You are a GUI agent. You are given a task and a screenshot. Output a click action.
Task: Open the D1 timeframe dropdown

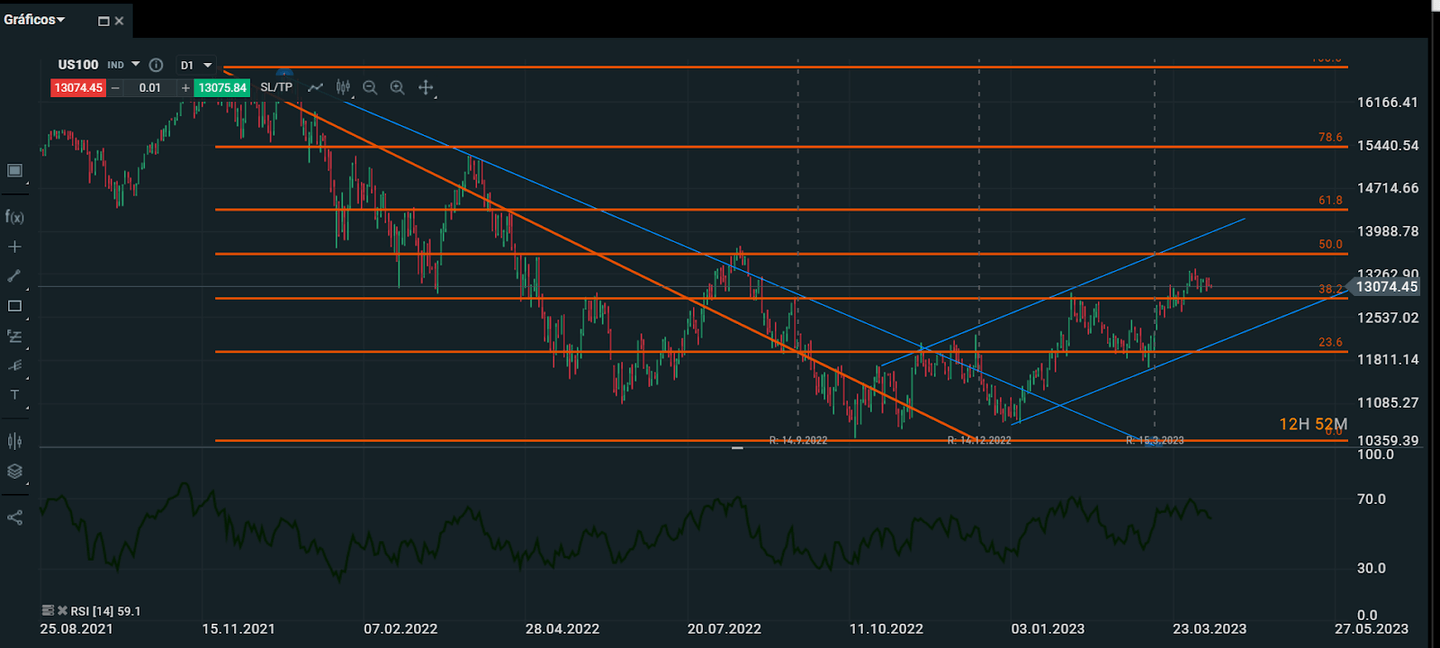196,65
